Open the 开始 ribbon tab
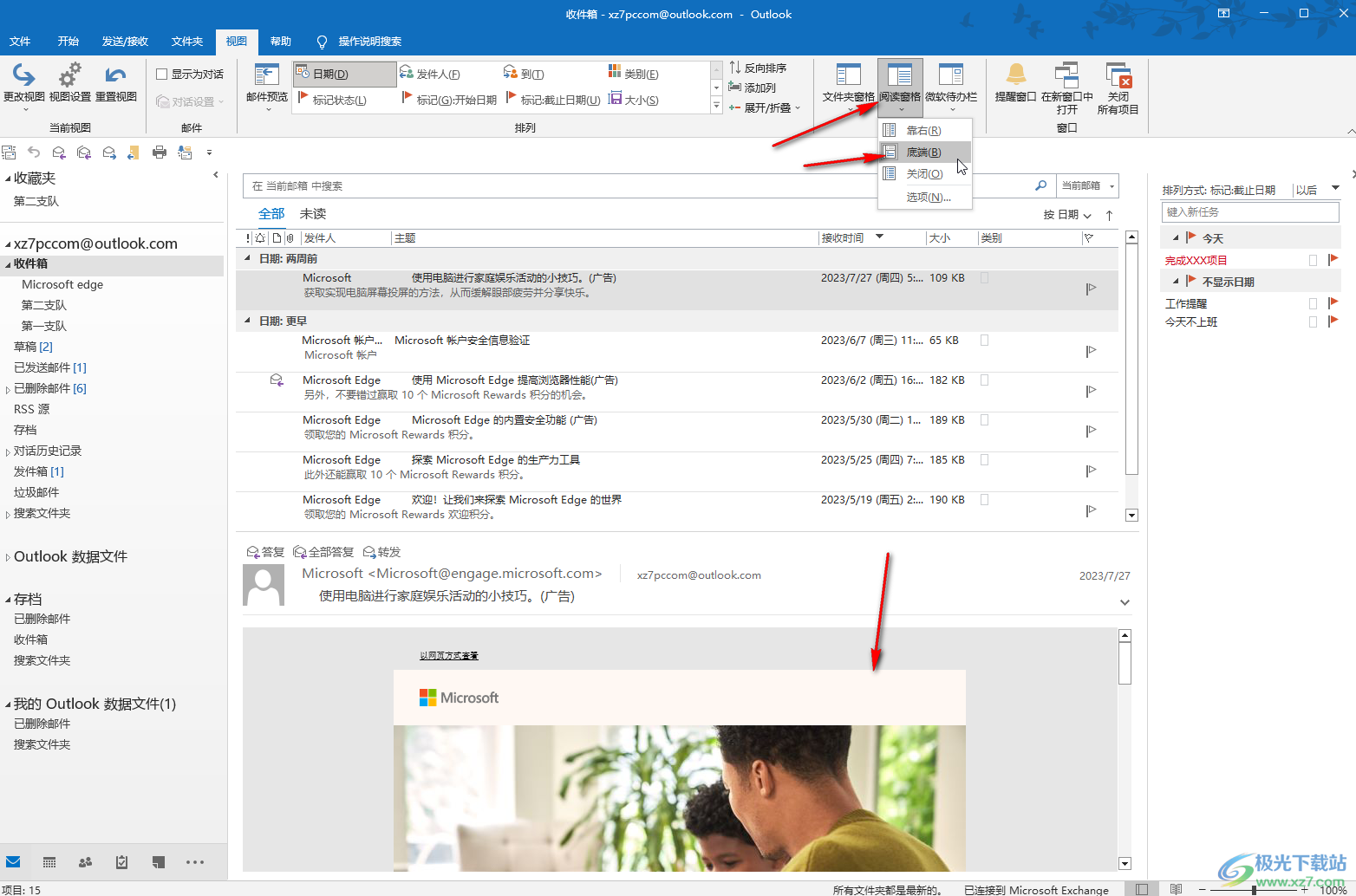The image size is (1356, 896). 68,41
